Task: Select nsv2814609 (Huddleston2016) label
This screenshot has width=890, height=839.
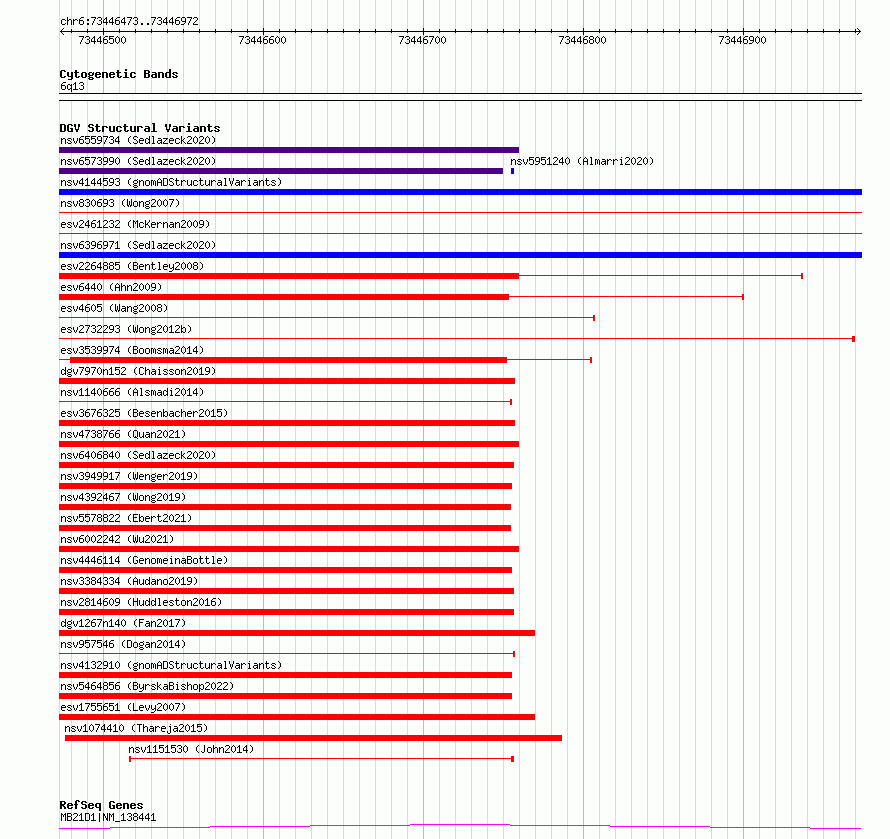Action: pyautogui.click(x=141, y=602)
